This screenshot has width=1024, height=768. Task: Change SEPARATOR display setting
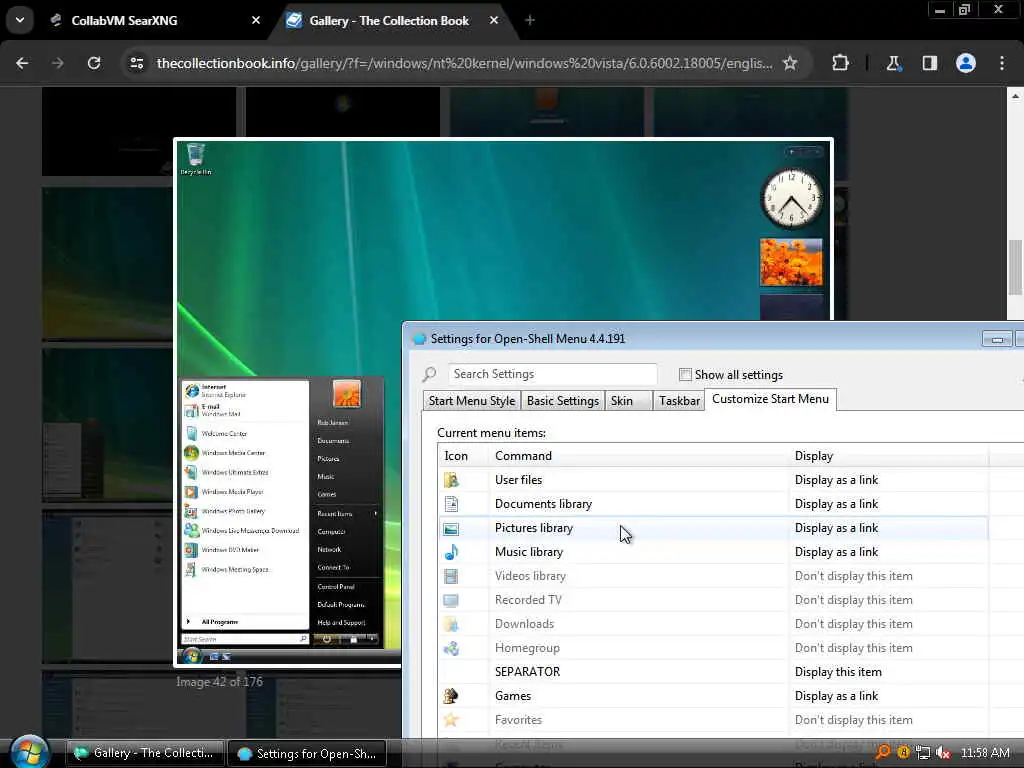[x=838, y=672]
